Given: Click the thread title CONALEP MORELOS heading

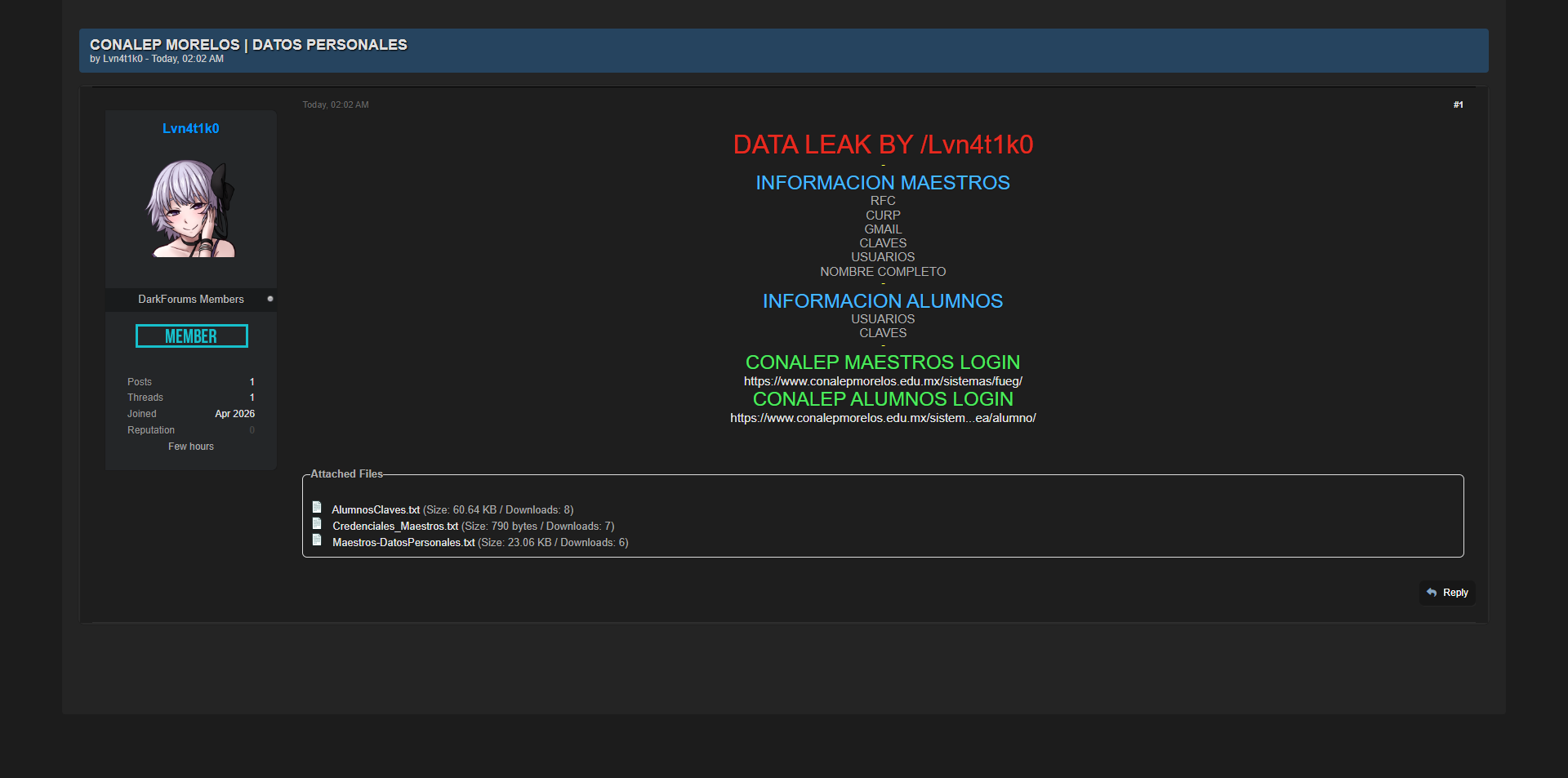Looking at the screenshot, I should (248, 45).
